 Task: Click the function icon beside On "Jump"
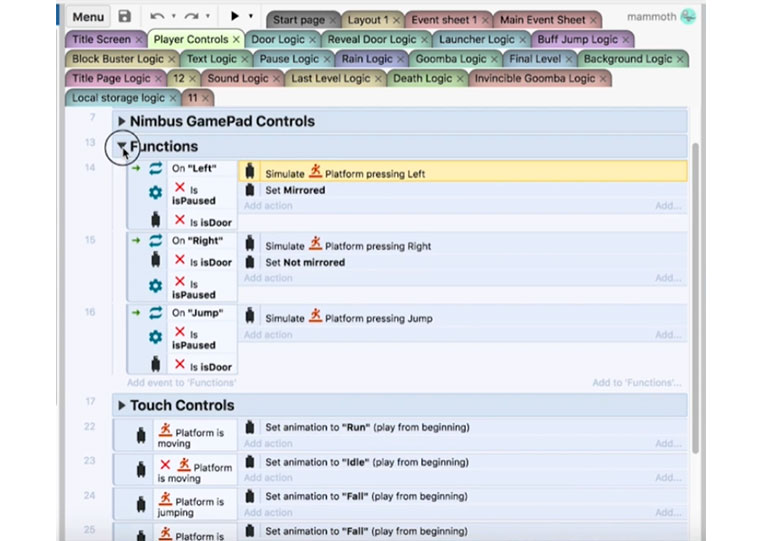point(155,313)
